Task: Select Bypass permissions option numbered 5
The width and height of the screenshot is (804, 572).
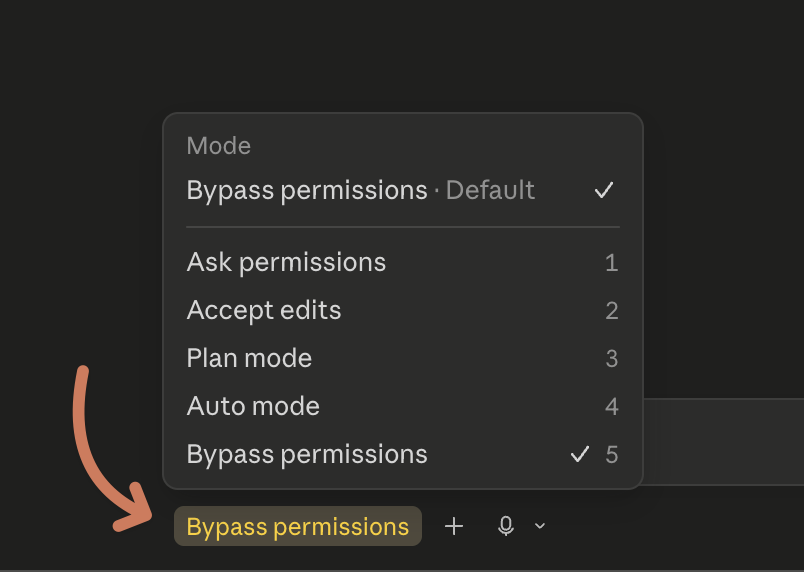Action: (x=403, y=455)
